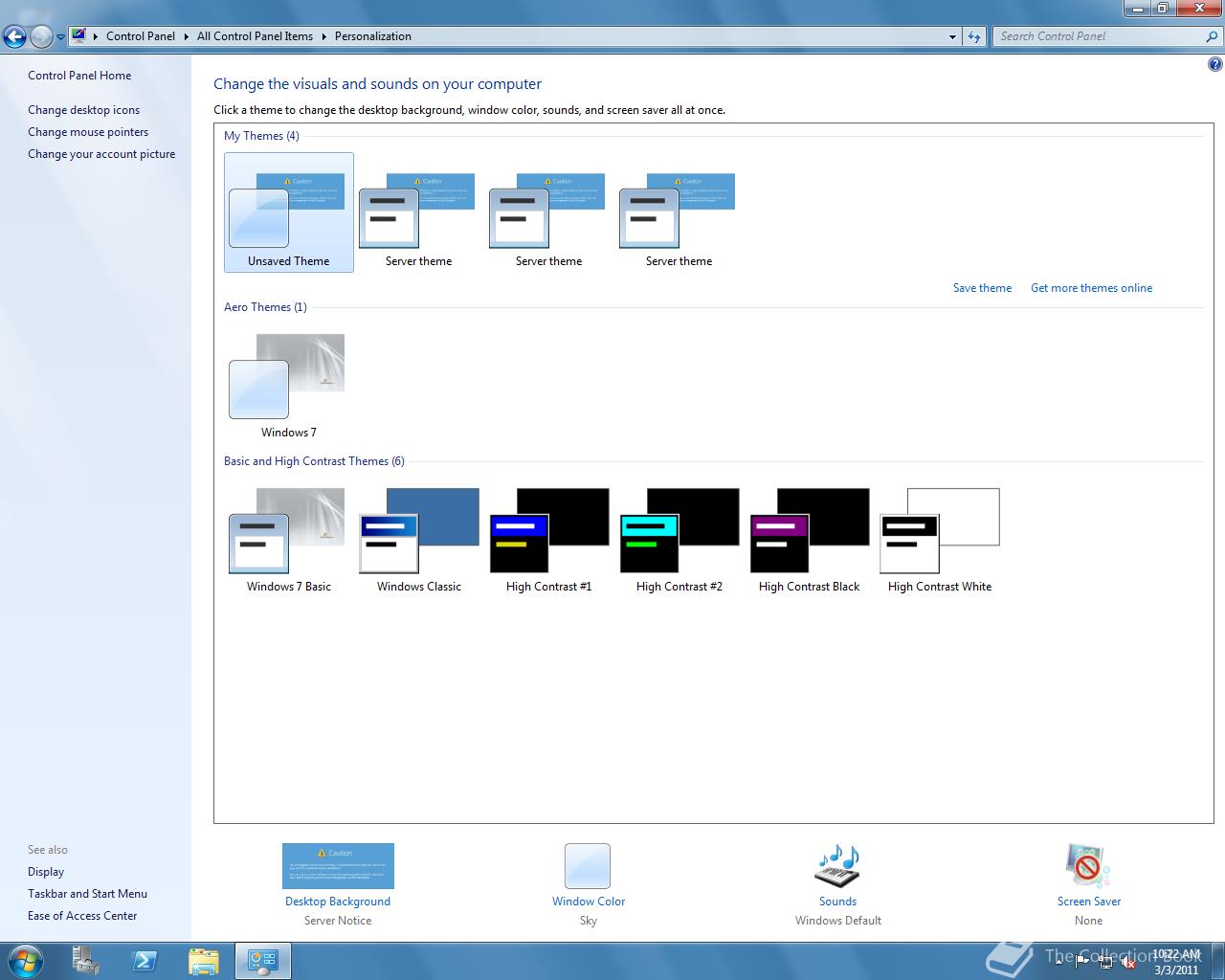Click the Aero Themes (1) heading

tap(265, 307)
